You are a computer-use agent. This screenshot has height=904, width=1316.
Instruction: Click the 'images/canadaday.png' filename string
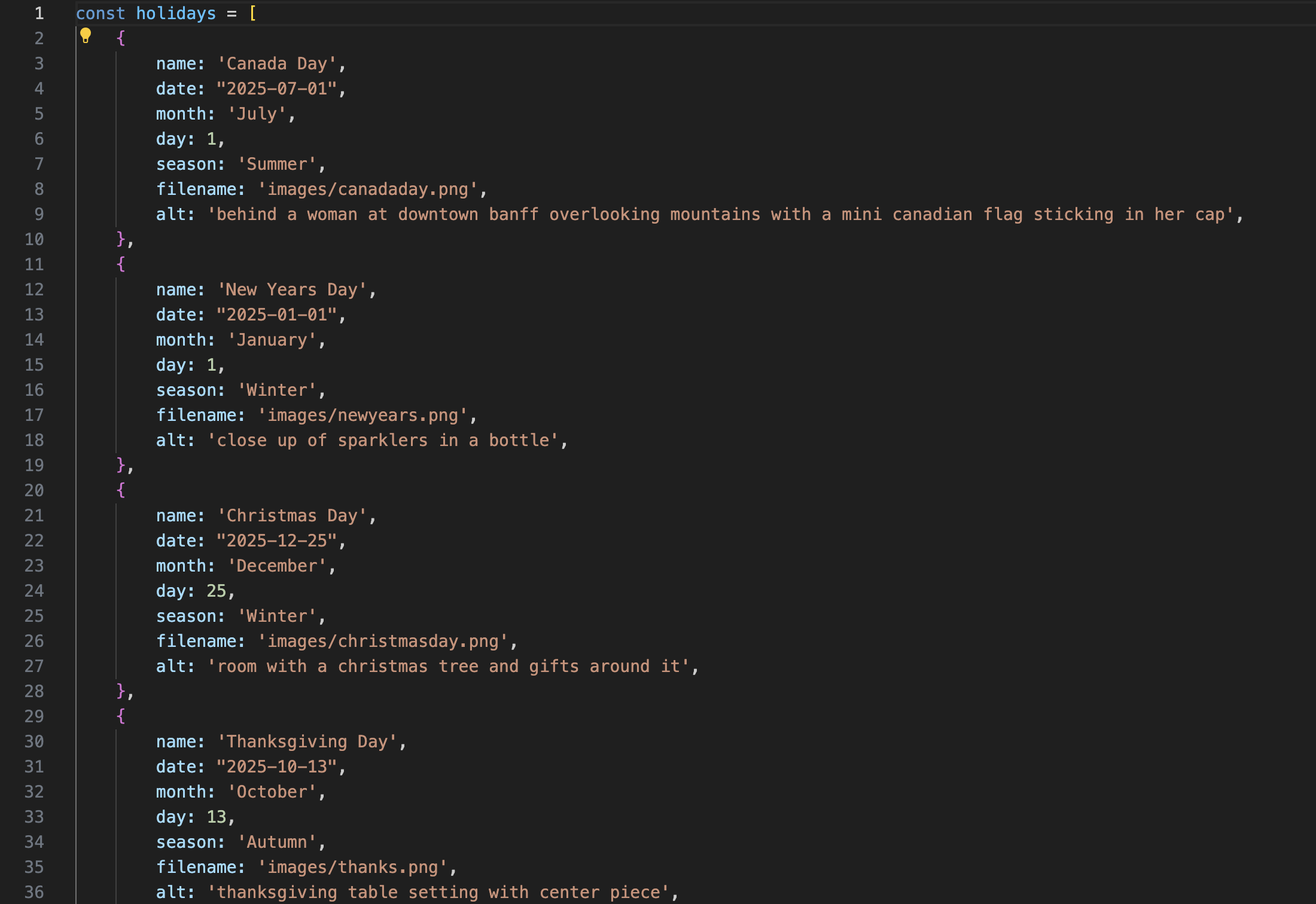(x=368, y=189)
